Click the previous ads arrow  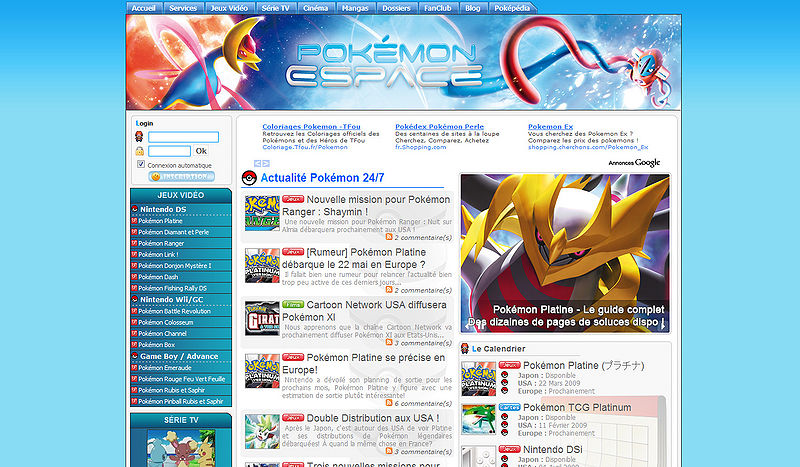pos(258,163)
